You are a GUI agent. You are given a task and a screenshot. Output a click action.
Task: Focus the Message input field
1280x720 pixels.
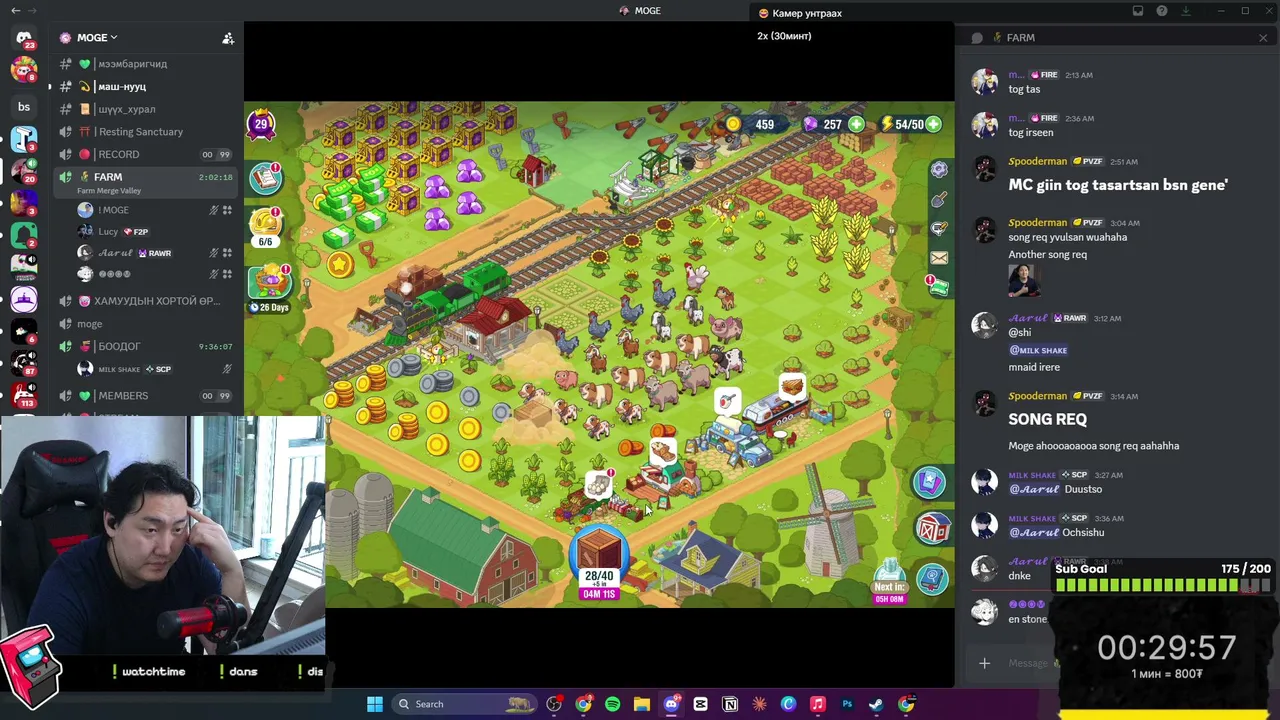click(1028, 663)
